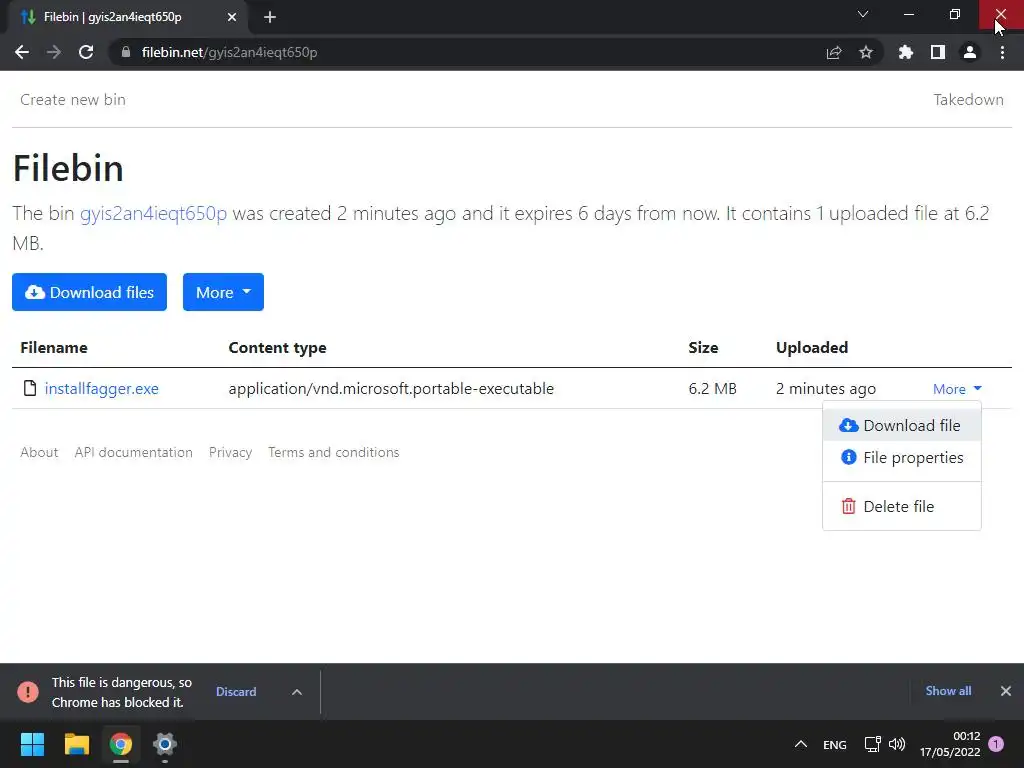Open the share page icon in address bar

point(834,52)
